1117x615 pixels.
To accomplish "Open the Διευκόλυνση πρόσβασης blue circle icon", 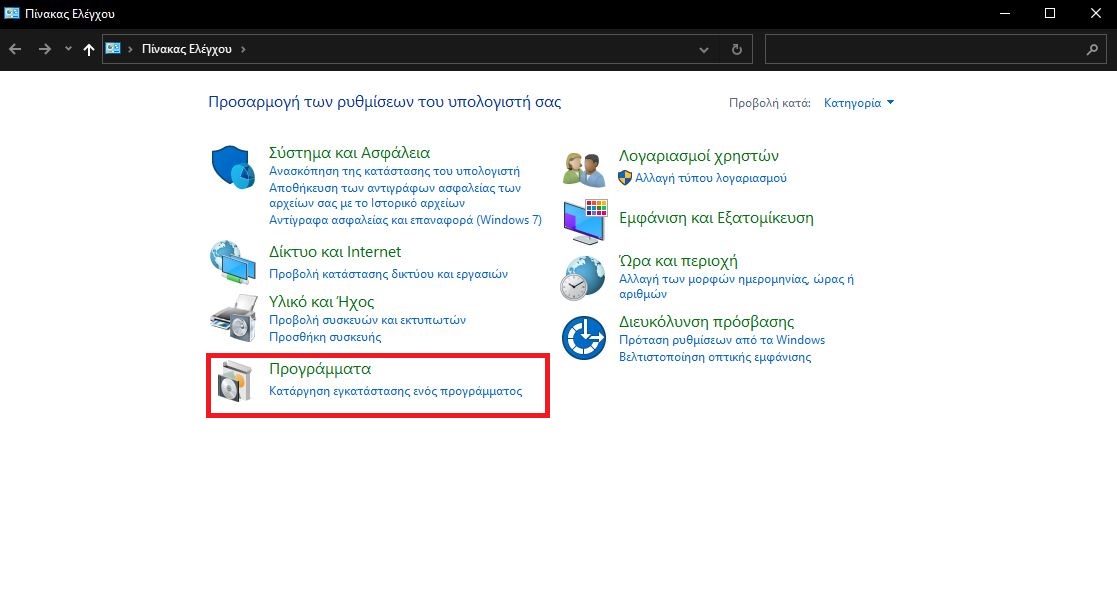I will (583, 338).
